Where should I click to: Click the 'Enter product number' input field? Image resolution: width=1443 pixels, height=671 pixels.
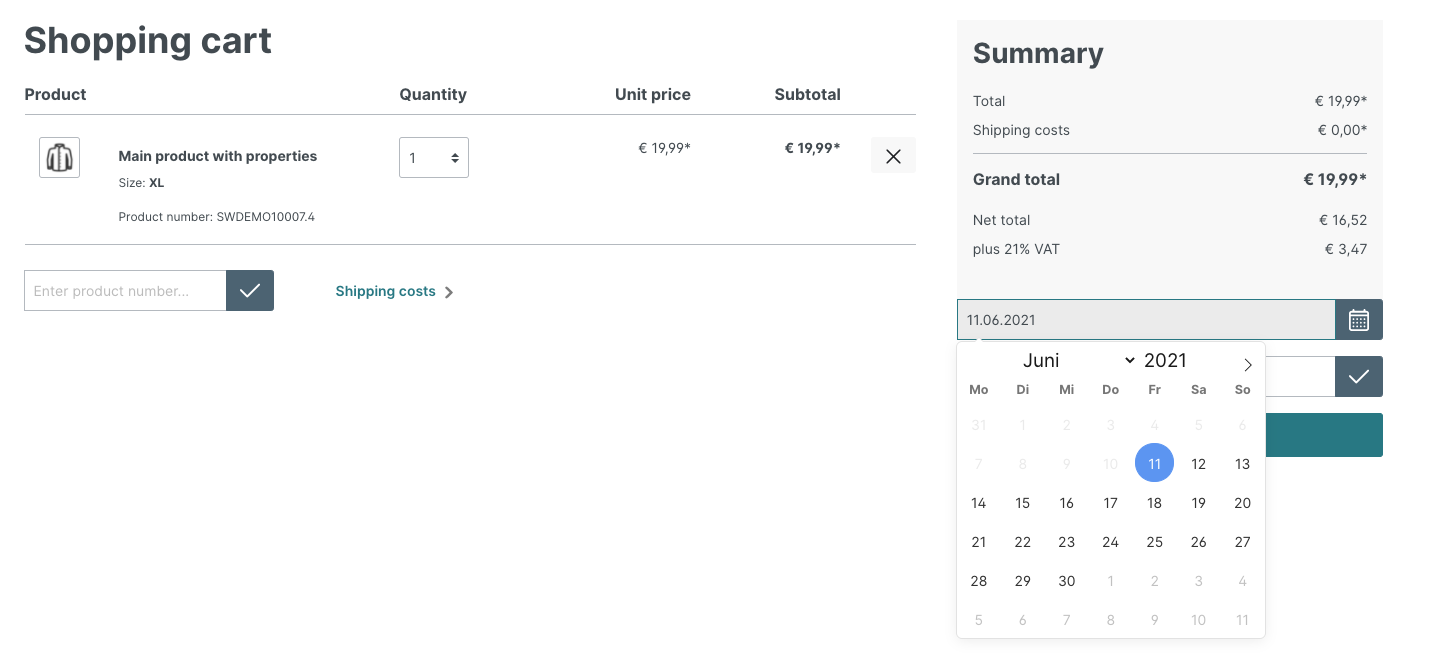(x=125, y=291)
